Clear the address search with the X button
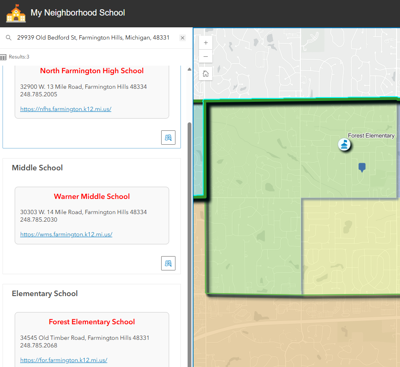The height and width of the screenshot is (367, 400). tap(183, 38)
